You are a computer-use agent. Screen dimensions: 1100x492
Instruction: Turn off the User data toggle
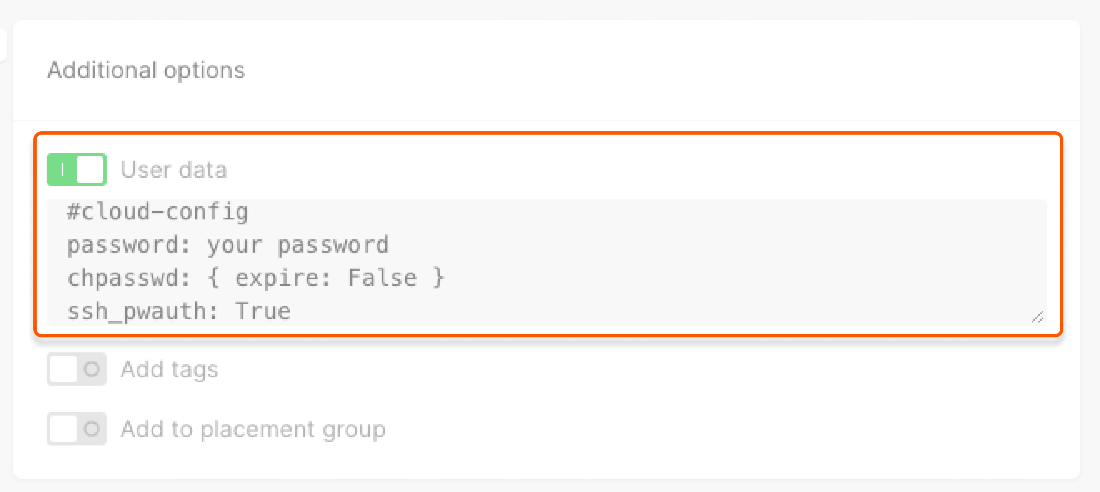77,170
